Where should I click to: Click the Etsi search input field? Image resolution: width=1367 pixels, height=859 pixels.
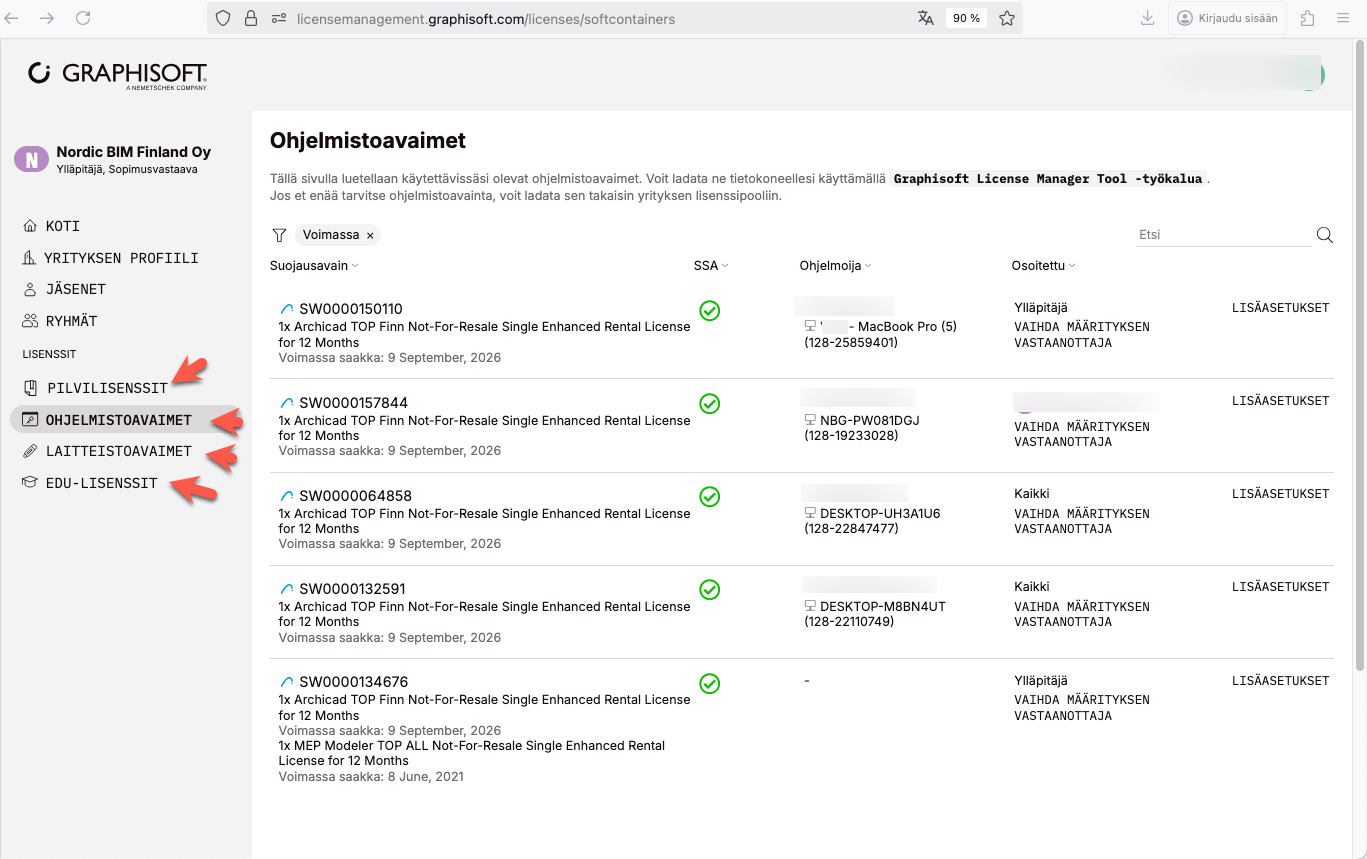pos(1222,235)
